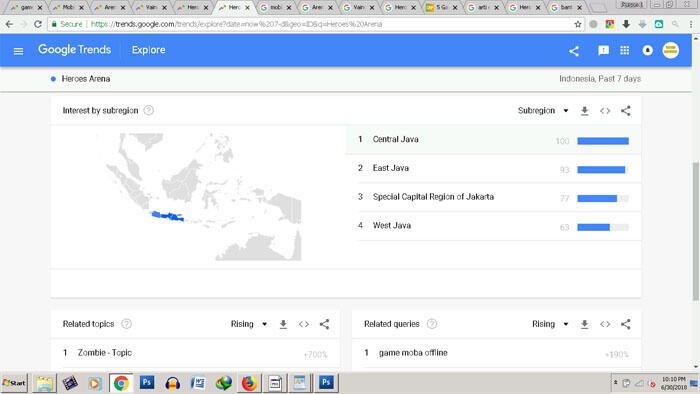The width and height of the screenshot is (700, 394).
Task: Switch to the '5 Ga' tab
Action: [x=441, y=8]
